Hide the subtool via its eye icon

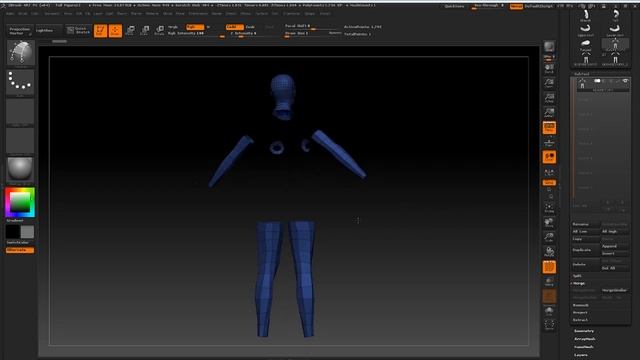[625, 81]
